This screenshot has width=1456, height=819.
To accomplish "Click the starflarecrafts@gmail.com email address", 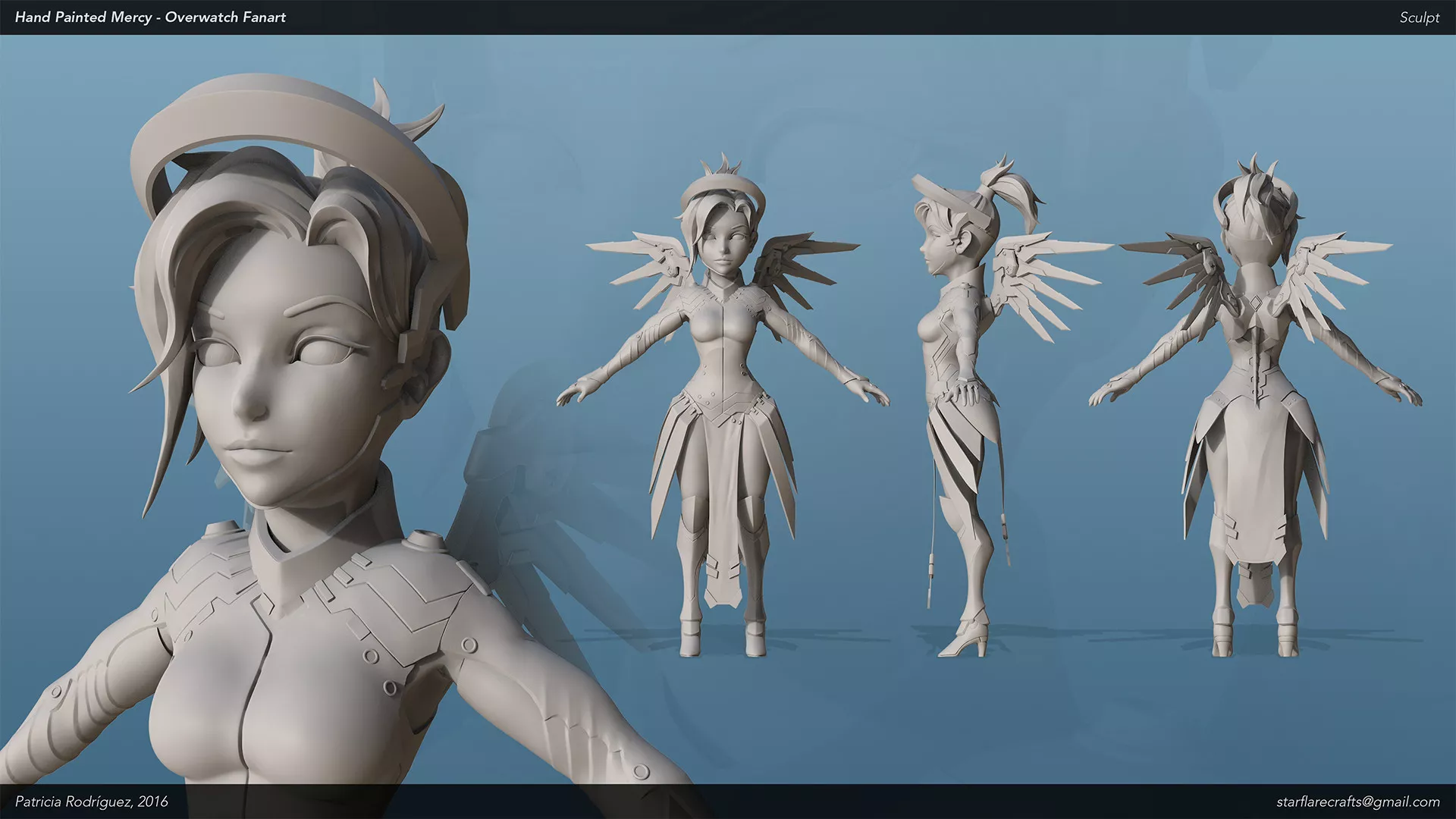I will [1357, 802].
